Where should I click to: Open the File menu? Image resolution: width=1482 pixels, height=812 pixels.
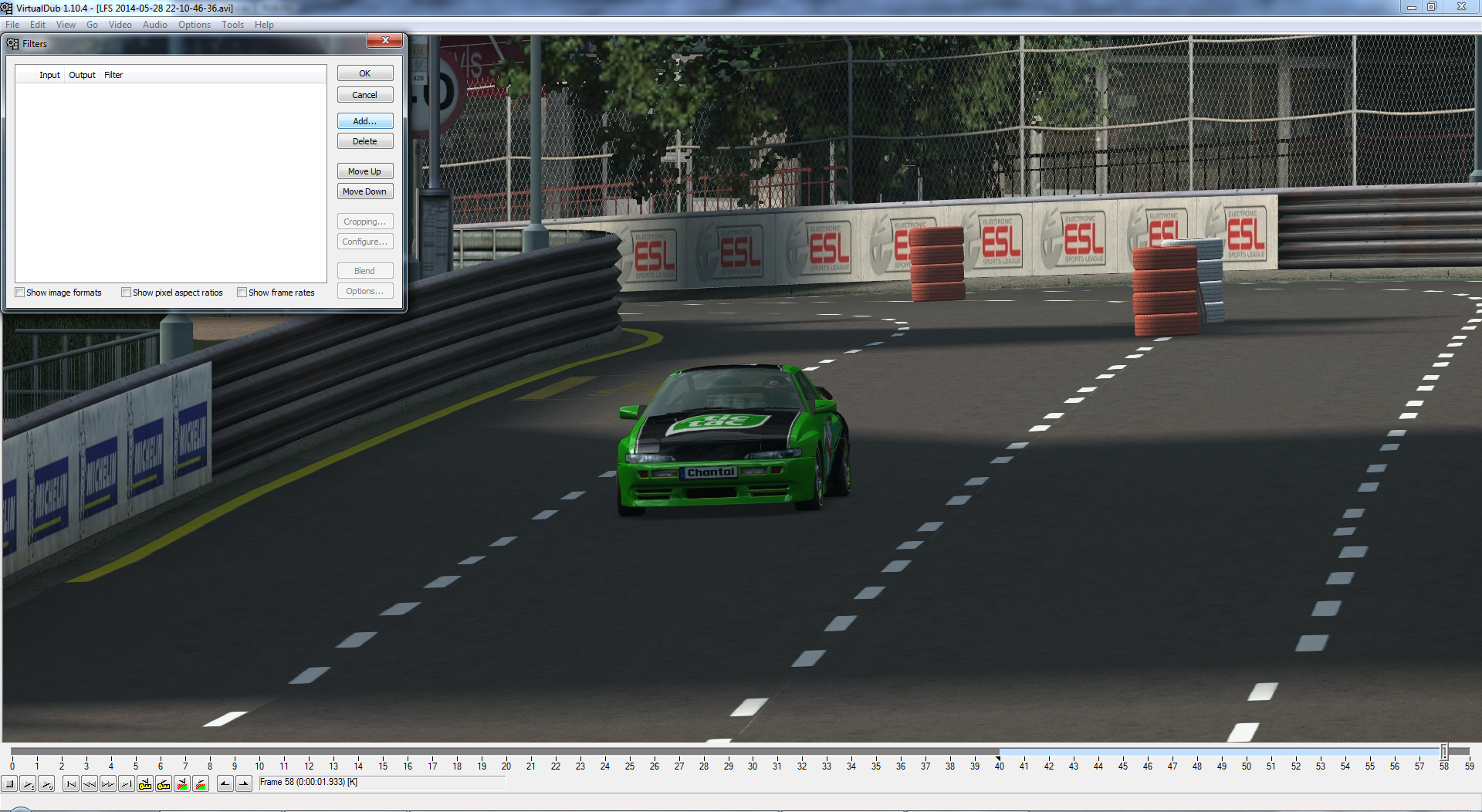12,25
